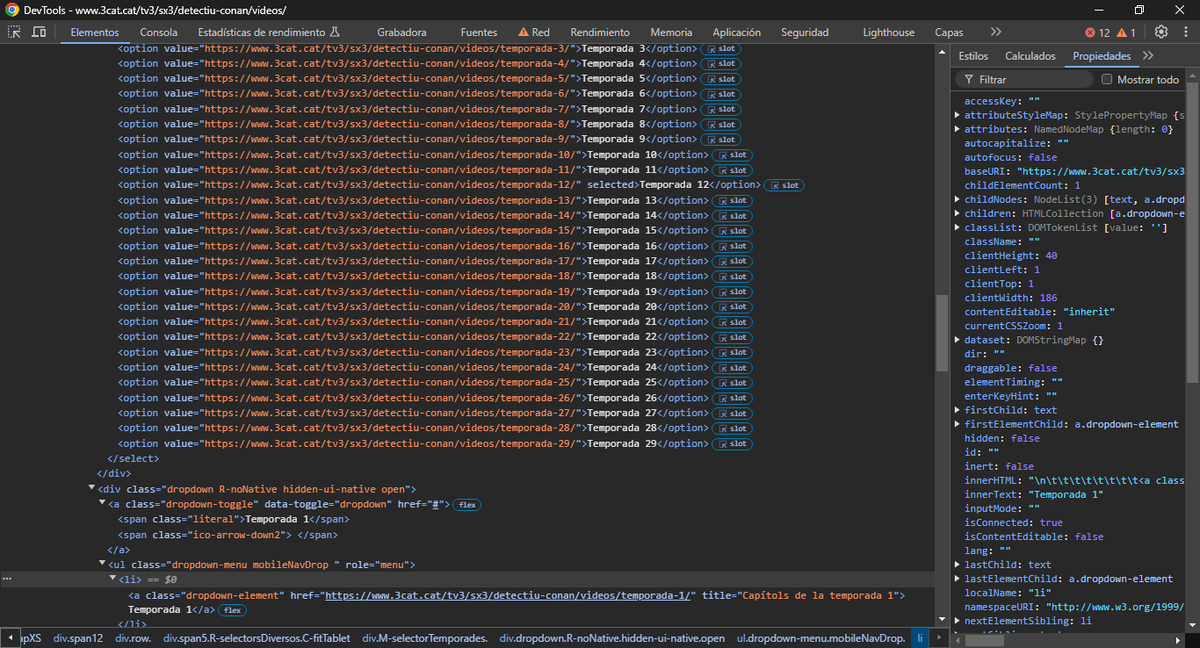
Task: Click the slot badge beside Temporada 10
Action: point(733,155)
